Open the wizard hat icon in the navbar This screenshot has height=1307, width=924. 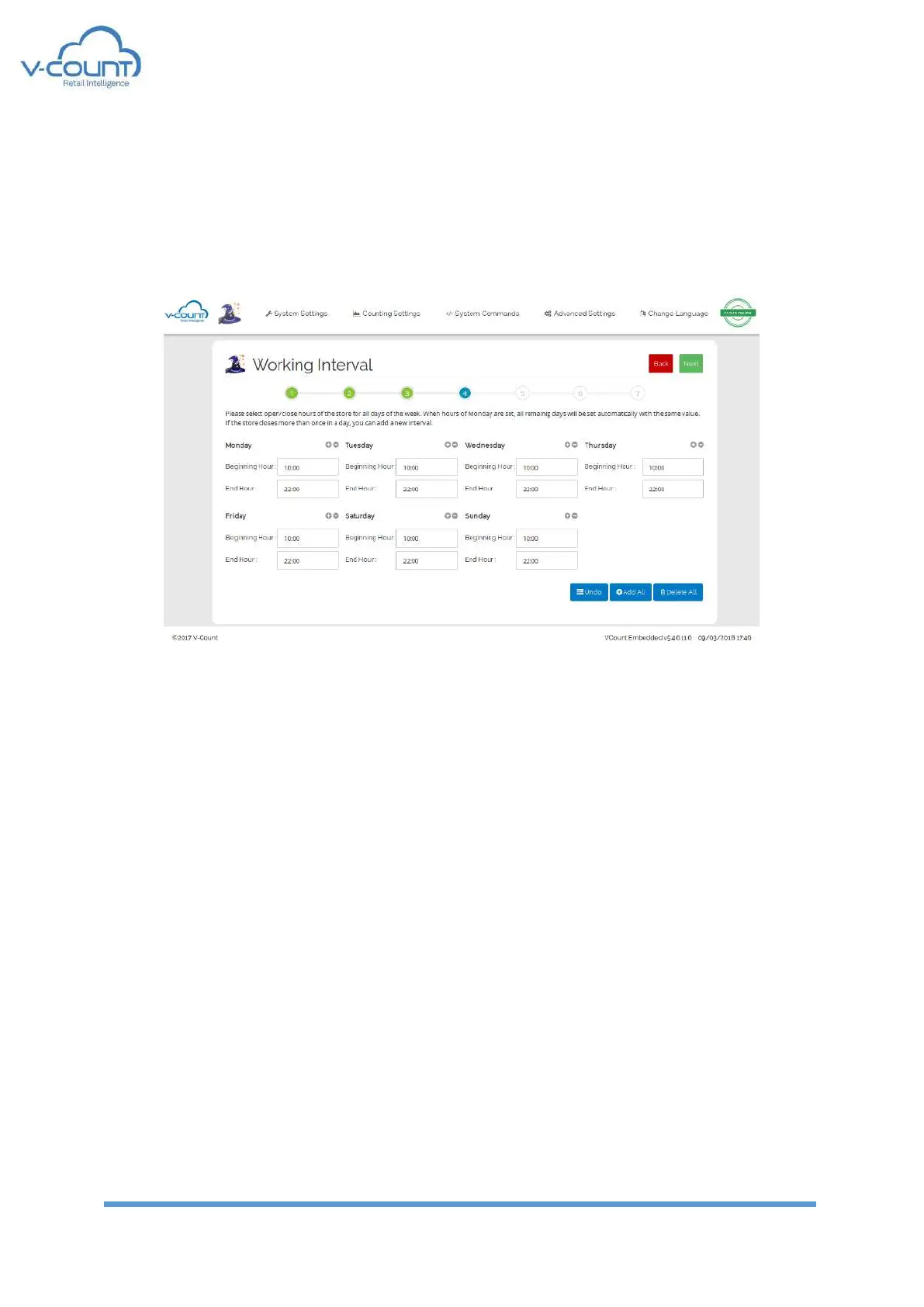(x=230, y=313)
